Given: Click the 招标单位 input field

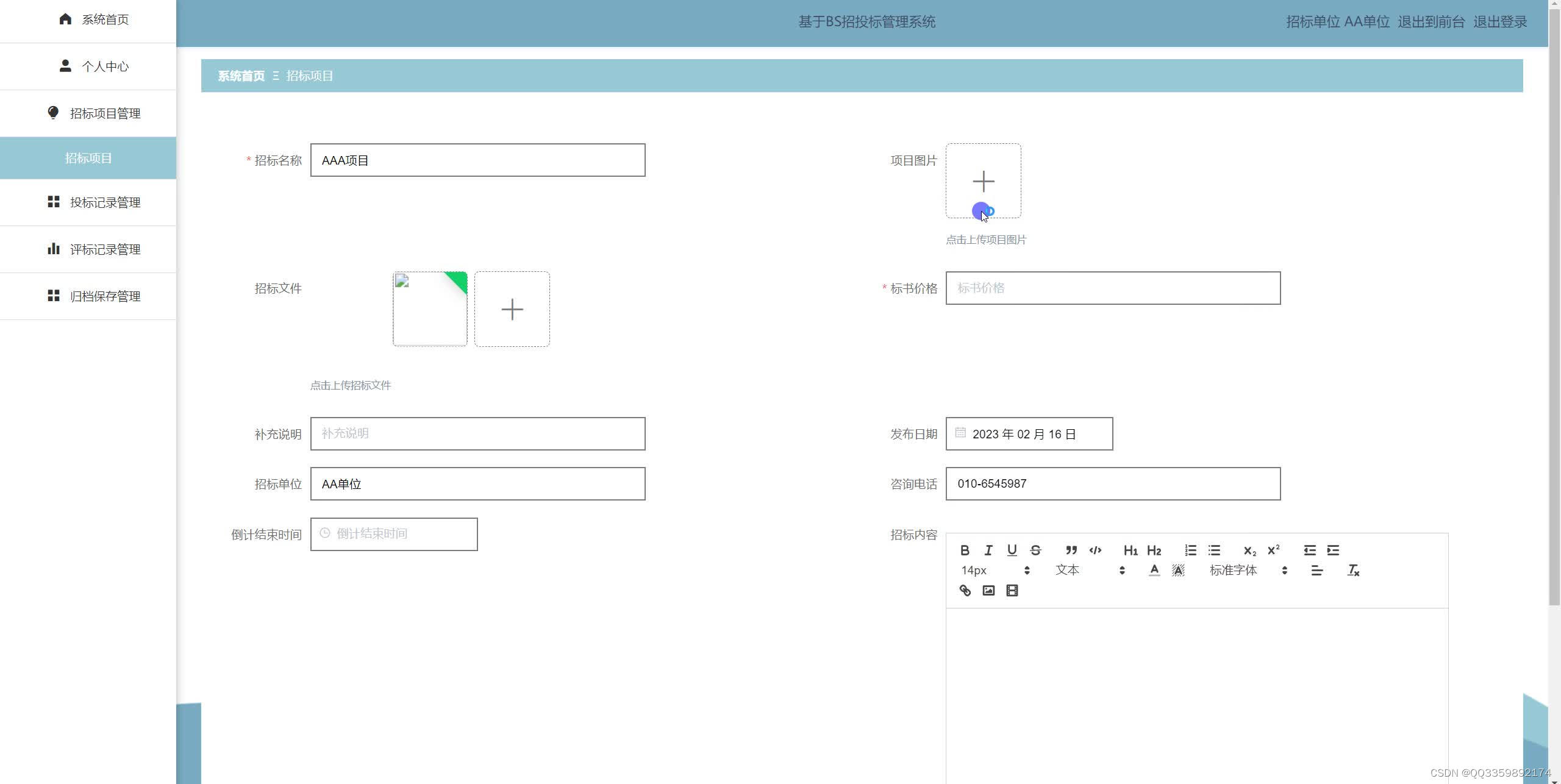Looking at the screenshot, I should (477, 484).
